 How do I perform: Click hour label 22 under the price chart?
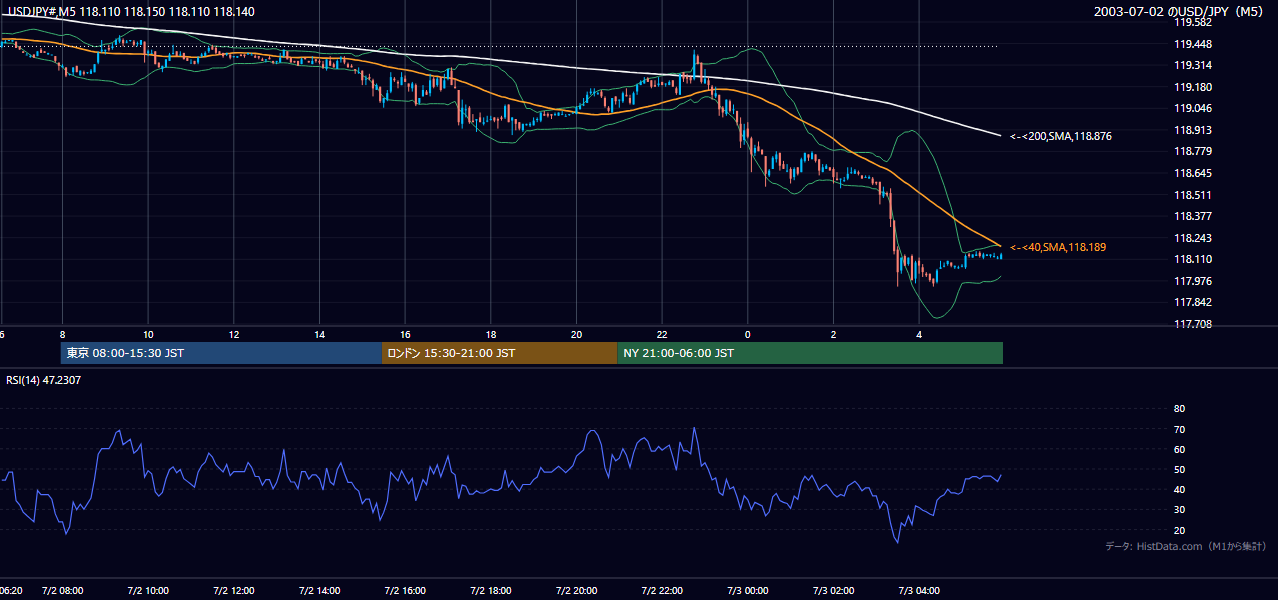[x=662, y=334]
